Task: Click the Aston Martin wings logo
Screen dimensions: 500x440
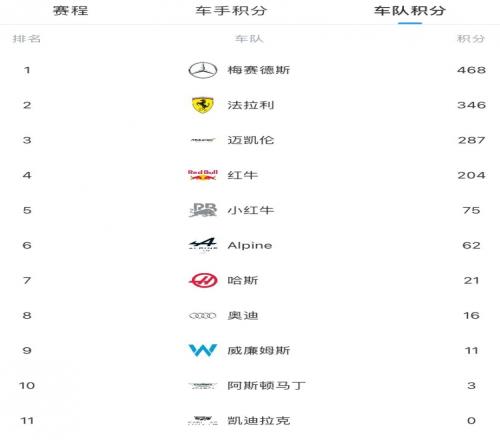Action: (203, 386)
